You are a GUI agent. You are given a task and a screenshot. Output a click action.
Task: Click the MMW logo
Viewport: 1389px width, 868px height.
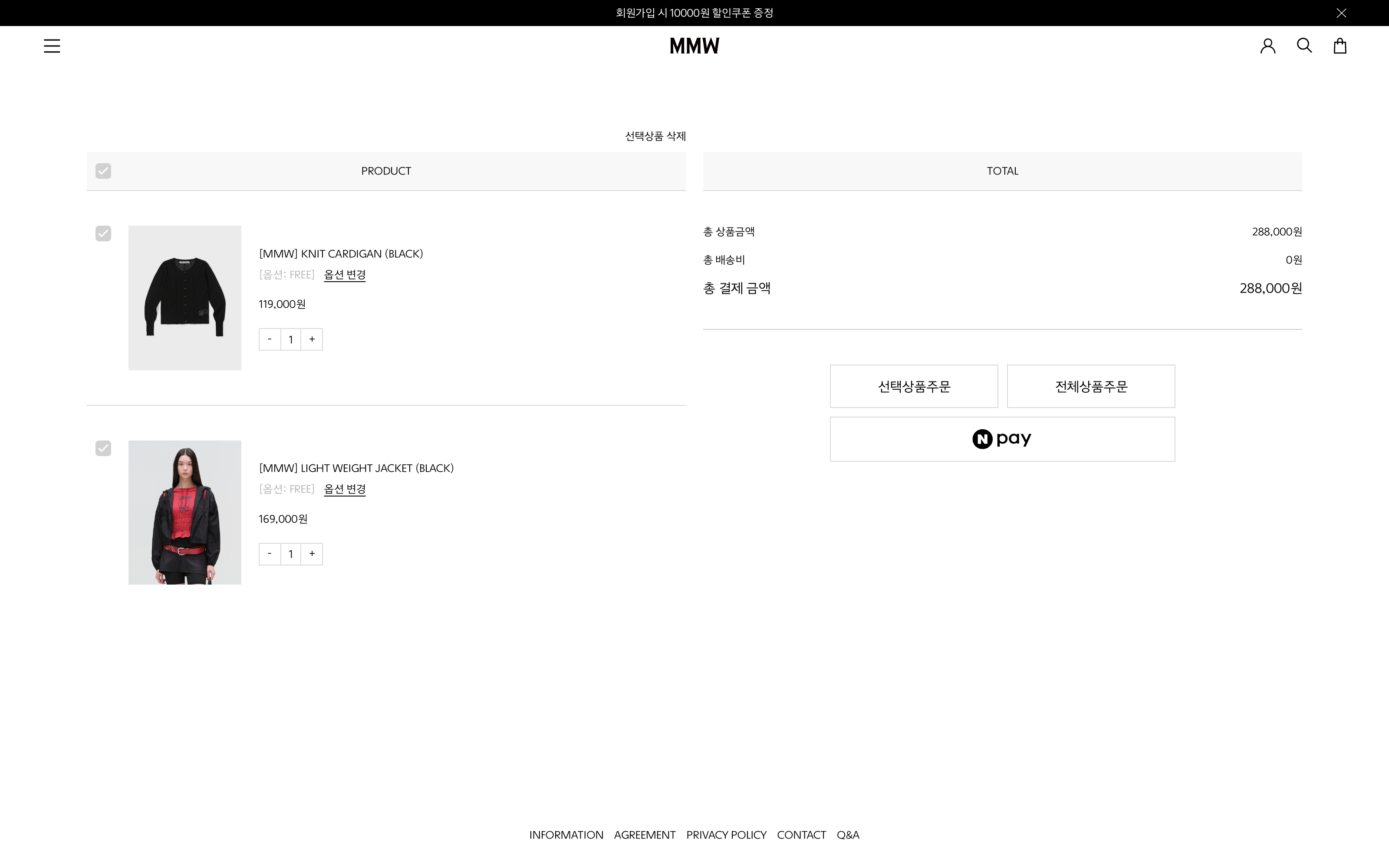tap(694, 46)
